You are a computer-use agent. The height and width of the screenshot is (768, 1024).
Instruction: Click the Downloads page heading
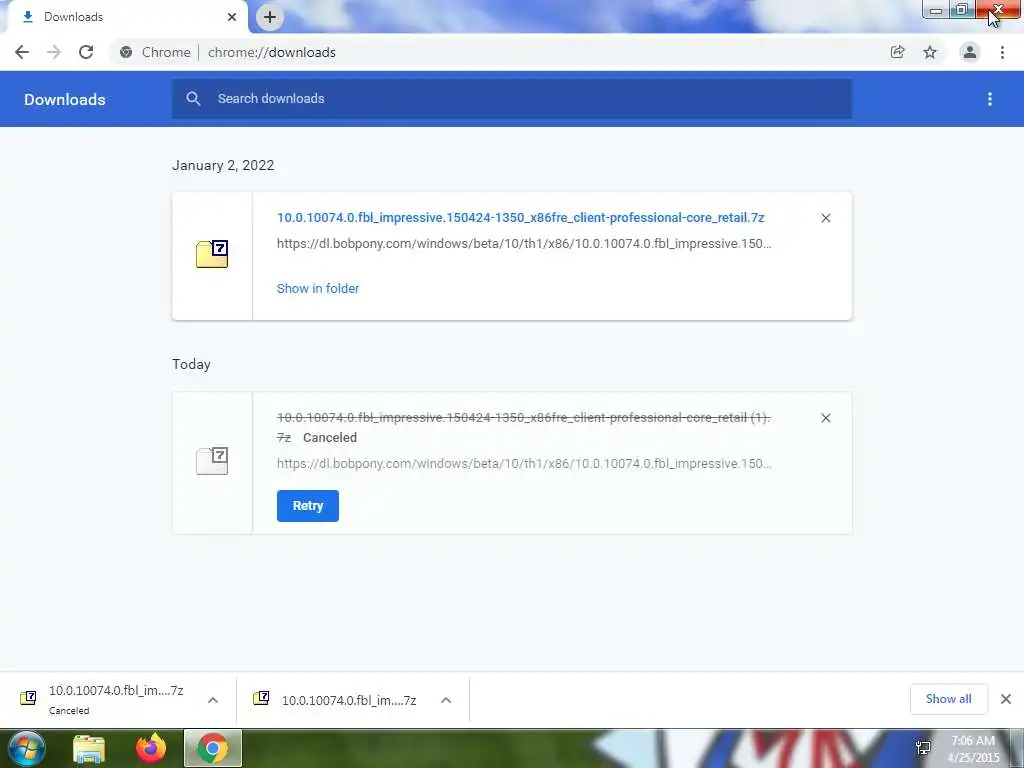point(65,99)
